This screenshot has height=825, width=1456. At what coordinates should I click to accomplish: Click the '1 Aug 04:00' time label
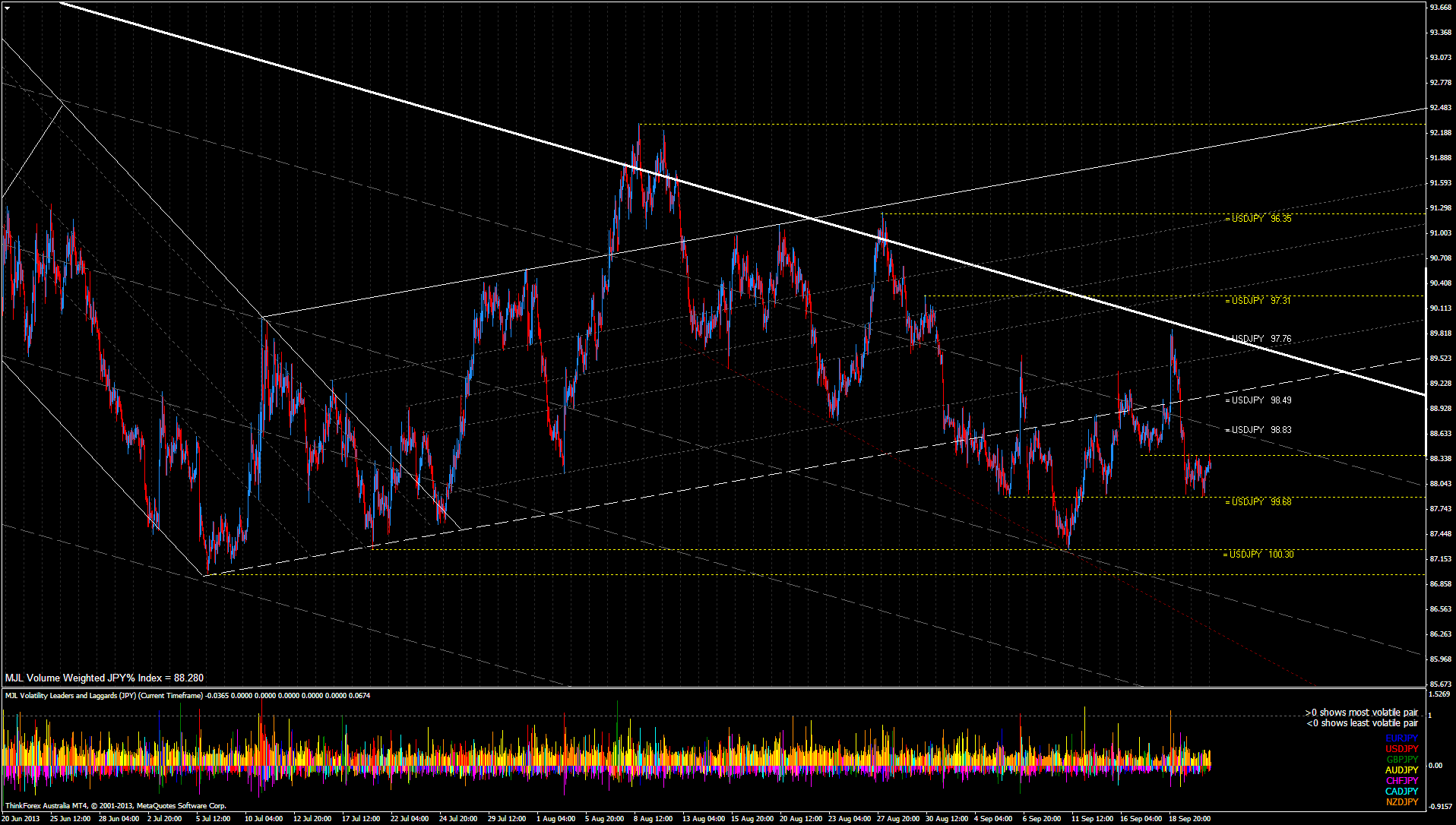point(556,819)
